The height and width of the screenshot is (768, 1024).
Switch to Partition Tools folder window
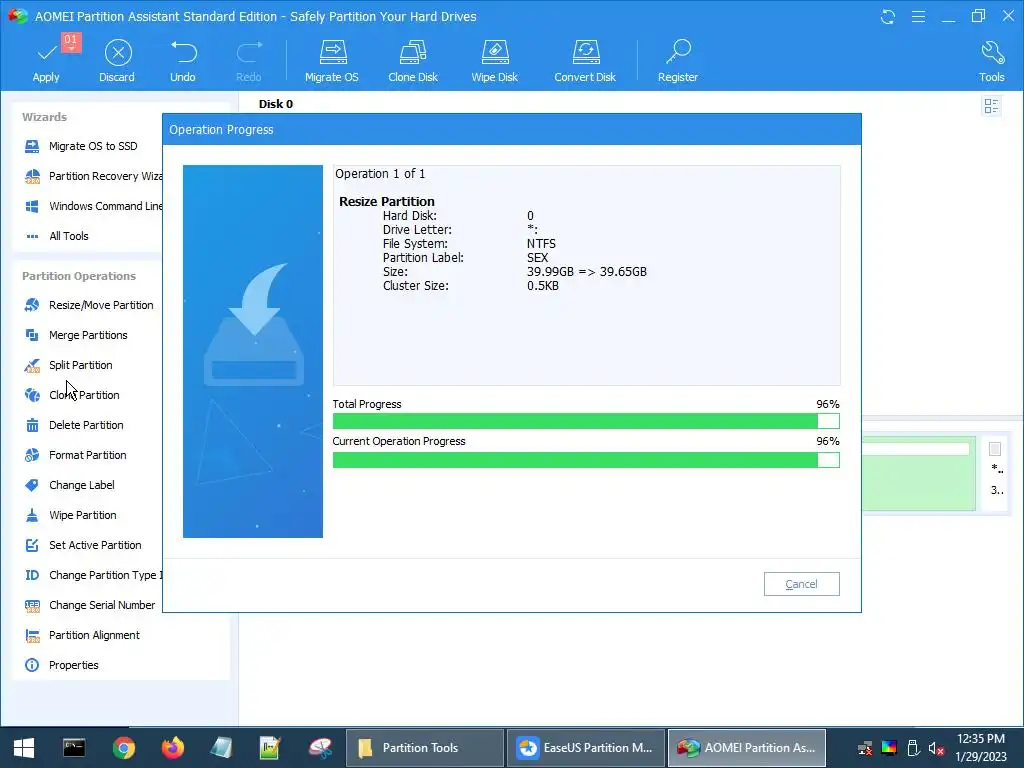coord(424,748)
